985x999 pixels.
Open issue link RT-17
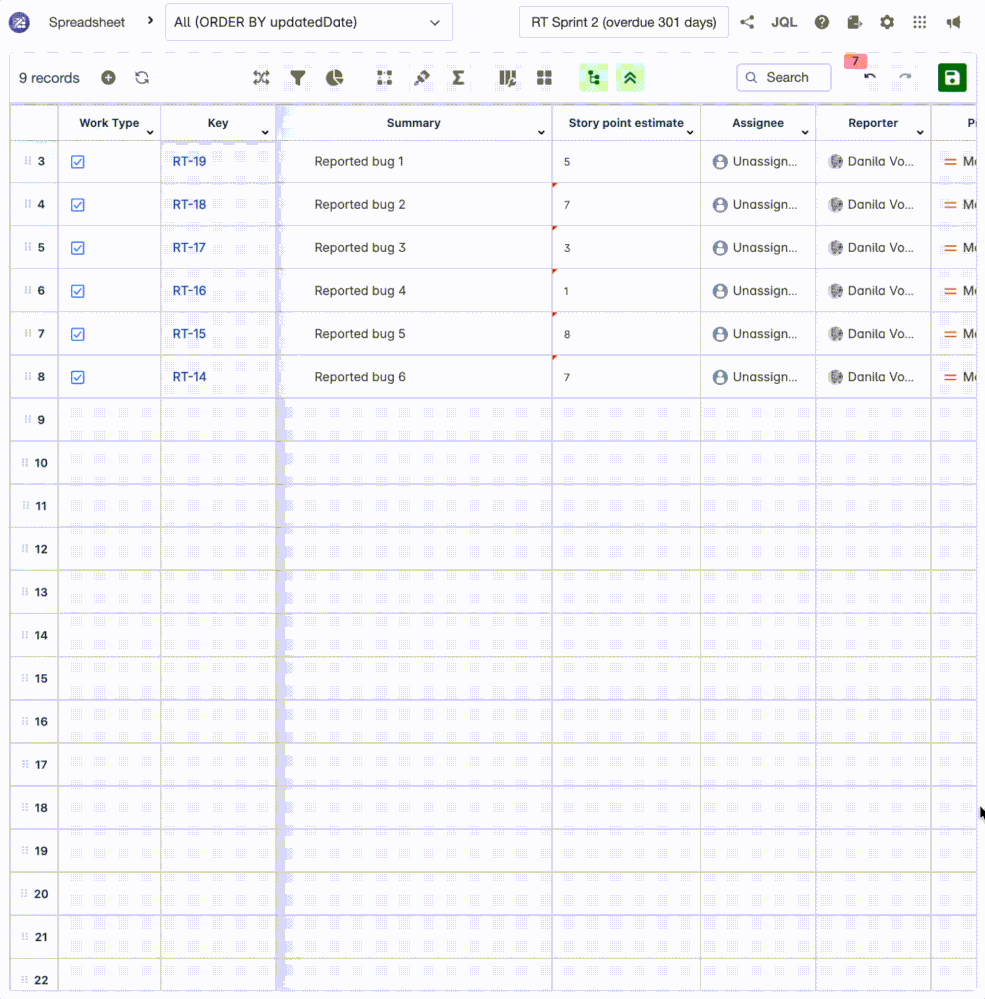point(189,247)
